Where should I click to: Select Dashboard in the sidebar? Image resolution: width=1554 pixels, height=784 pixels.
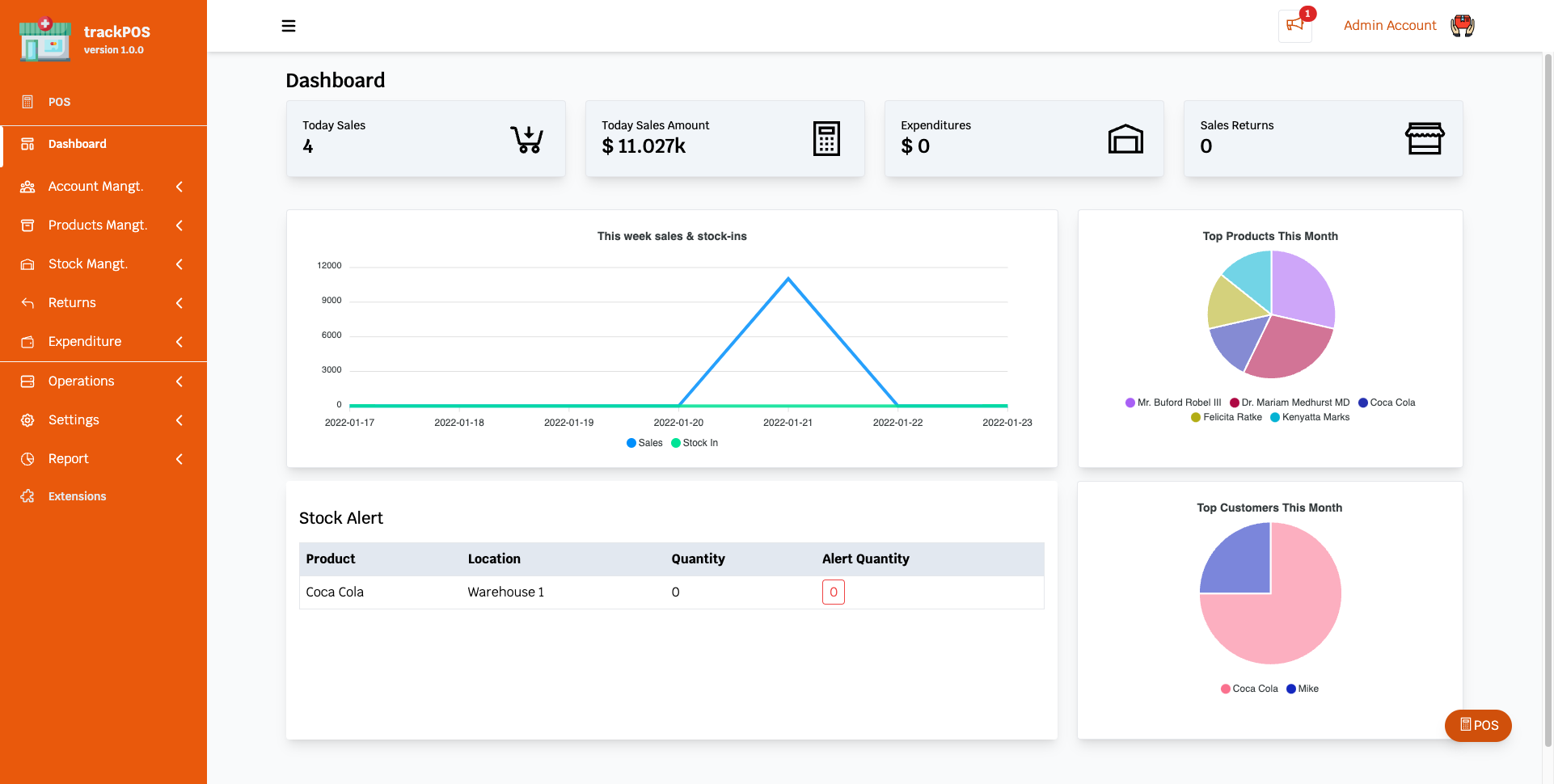(x=78, y=144)
